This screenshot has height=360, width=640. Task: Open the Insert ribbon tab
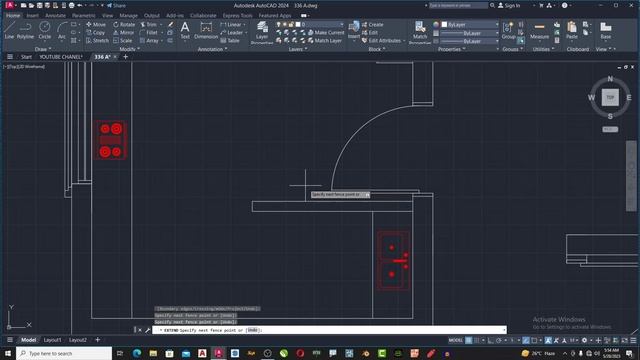click(x=32, y=16)
